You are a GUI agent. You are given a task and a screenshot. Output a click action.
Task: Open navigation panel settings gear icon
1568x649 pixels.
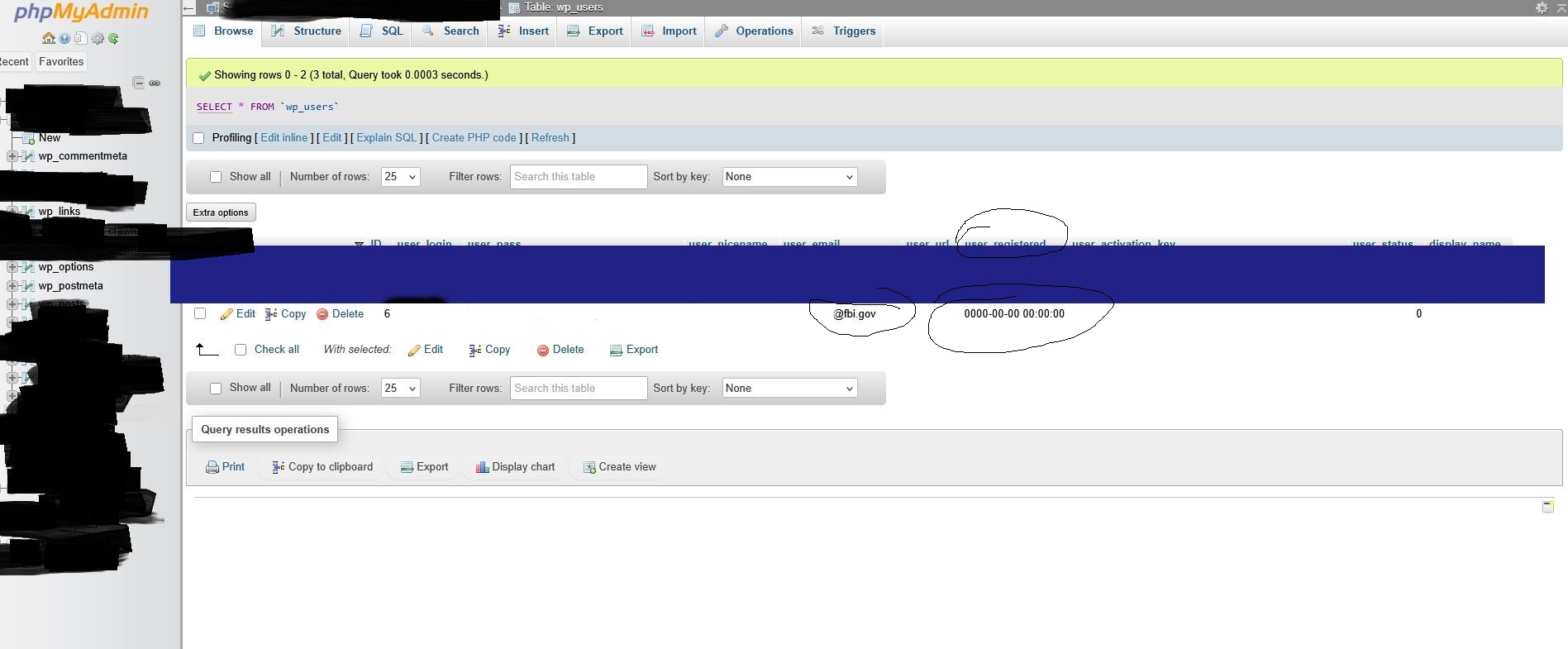pos(98,38)
